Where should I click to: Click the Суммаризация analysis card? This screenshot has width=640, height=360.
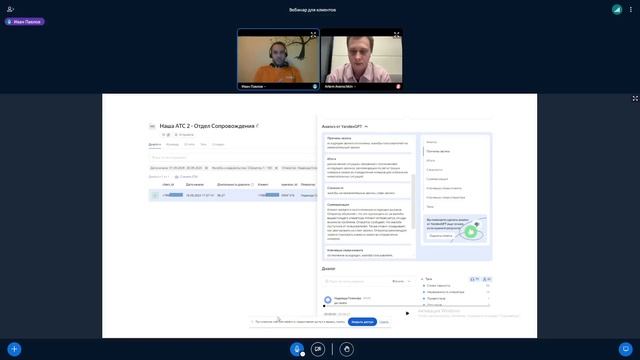[369, 222]
